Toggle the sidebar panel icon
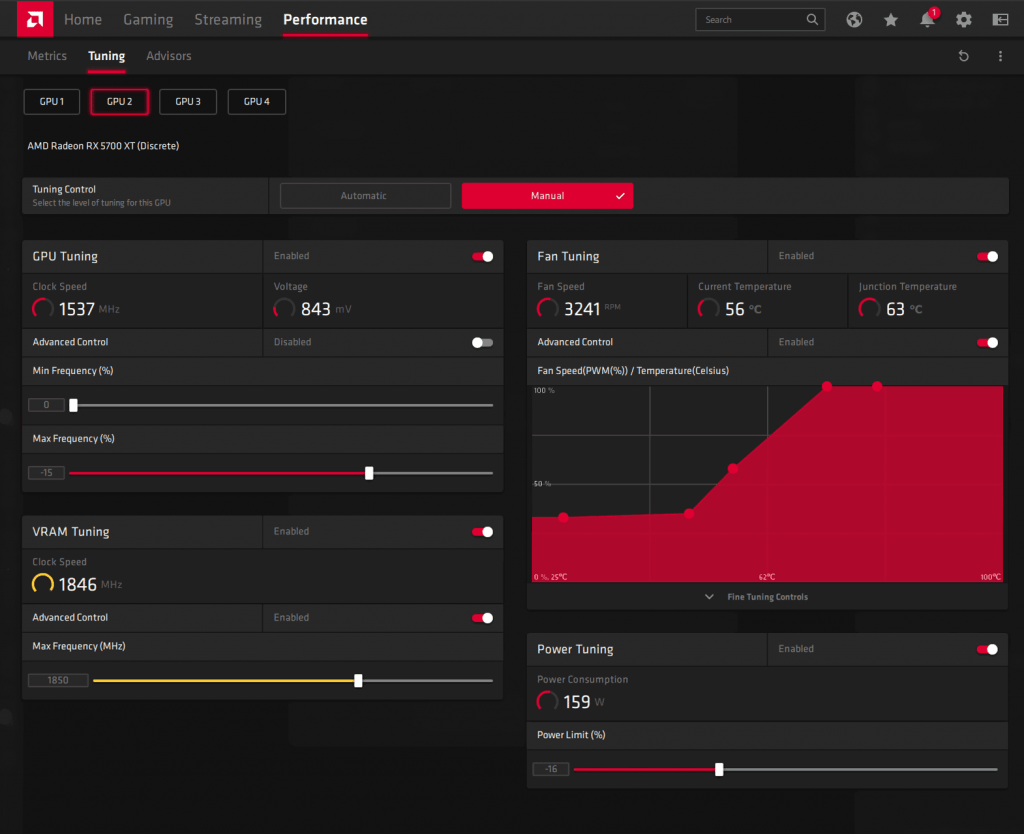 pos(1000,20)
